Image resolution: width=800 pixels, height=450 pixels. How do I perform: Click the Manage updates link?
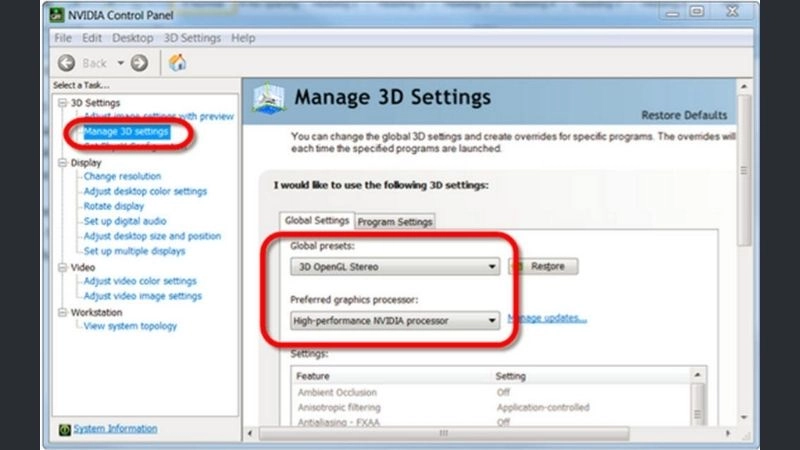[x=547, y=318]
